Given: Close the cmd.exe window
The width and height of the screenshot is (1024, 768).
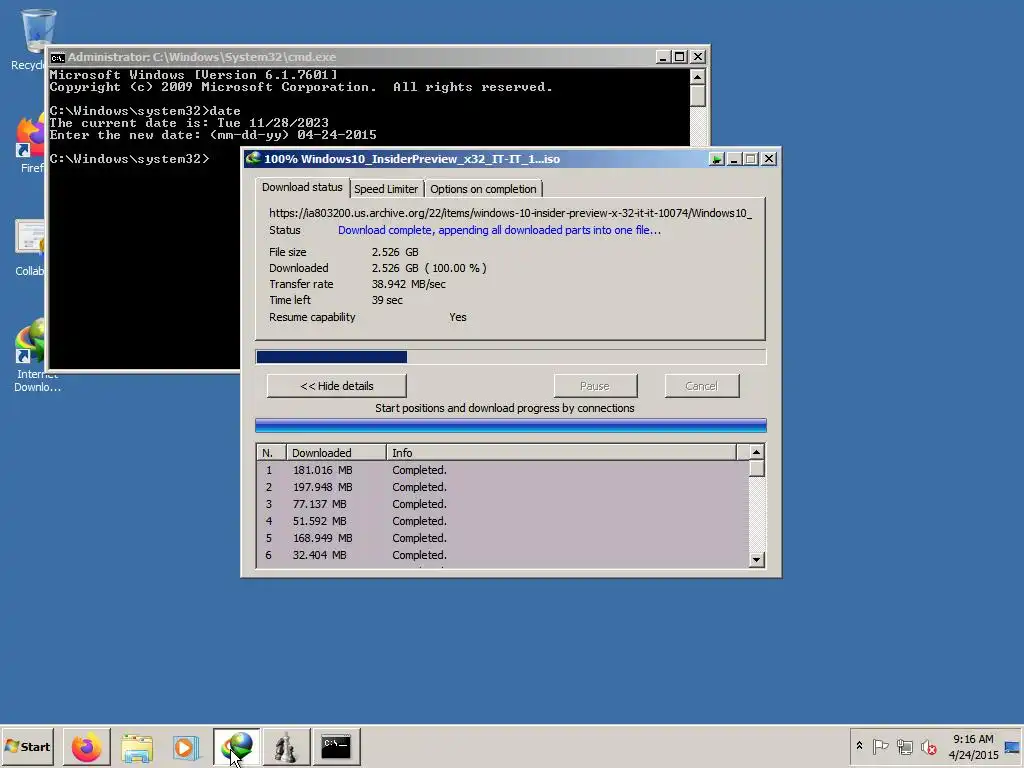Looking at the screenshot, I should pos(698,57).
